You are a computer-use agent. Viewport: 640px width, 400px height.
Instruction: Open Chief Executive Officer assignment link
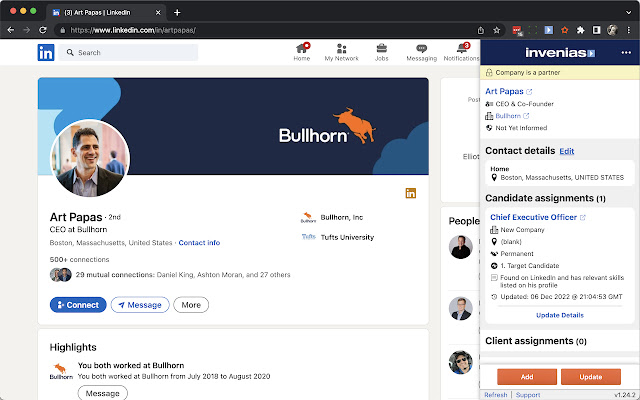[x=533, y=217]
